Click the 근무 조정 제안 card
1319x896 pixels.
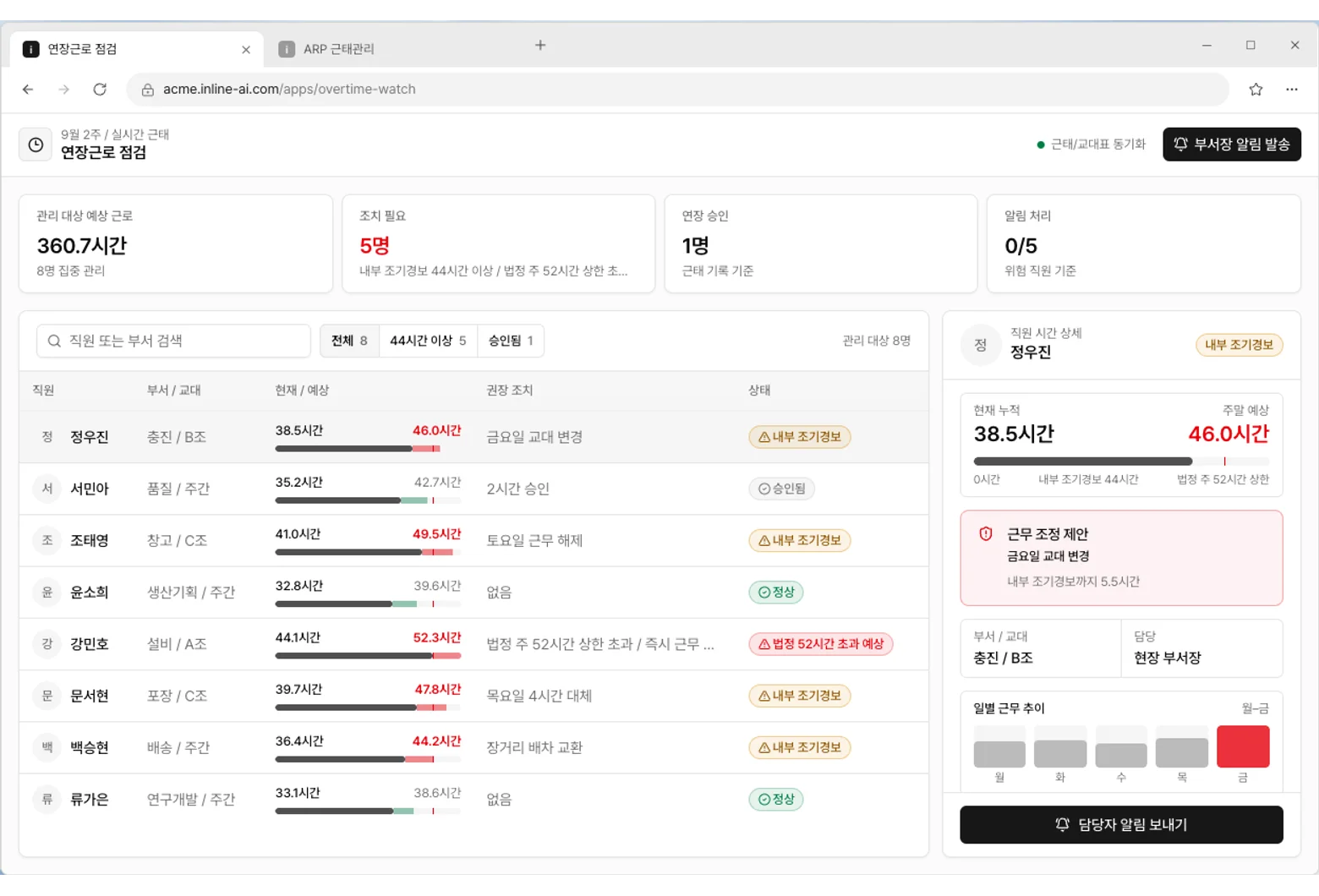(1121, 558)
